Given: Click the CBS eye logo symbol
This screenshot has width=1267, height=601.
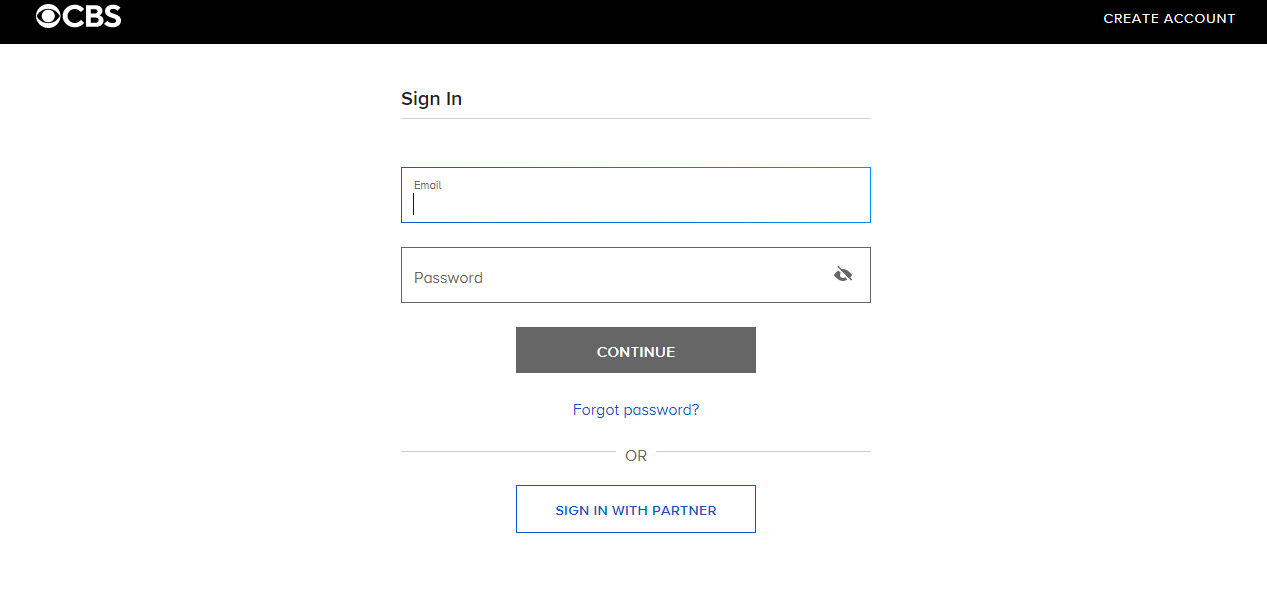Looking at the screenshot, I should point(48,16).
